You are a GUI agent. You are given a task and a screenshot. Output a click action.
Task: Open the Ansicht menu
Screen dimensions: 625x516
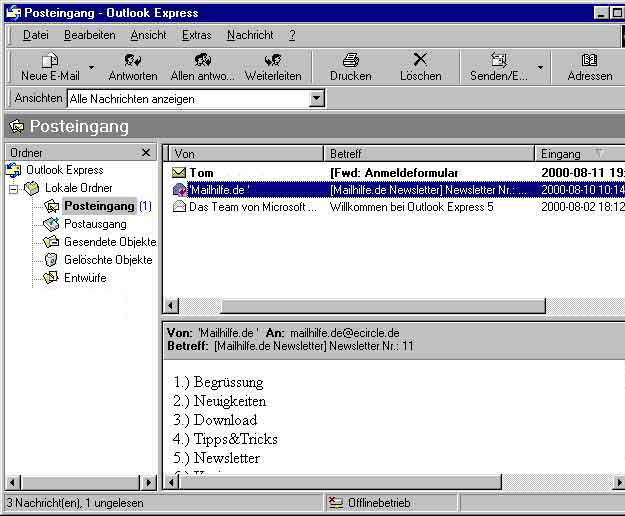pyautogui.click(x=148, y=35)
